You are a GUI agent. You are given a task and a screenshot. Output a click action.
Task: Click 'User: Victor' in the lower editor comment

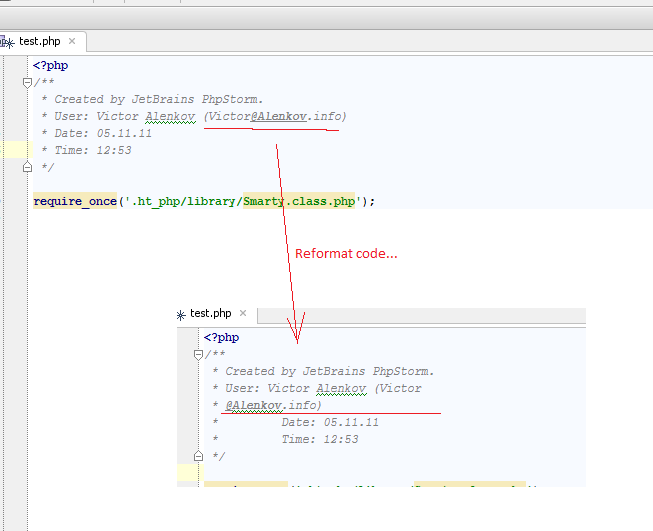pos(267,388)
